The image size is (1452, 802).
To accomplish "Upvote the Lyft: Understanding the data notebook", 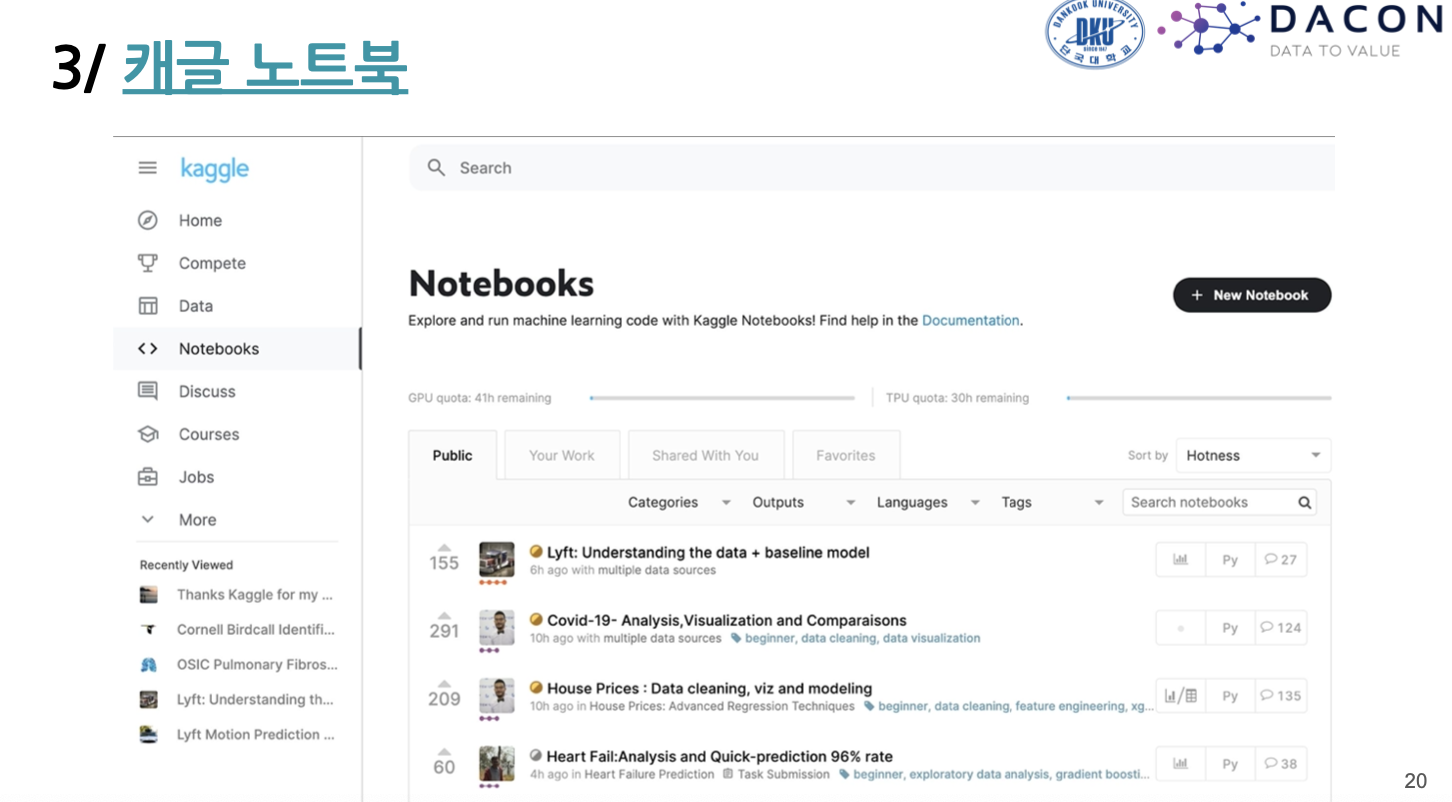I will (444, 547).
